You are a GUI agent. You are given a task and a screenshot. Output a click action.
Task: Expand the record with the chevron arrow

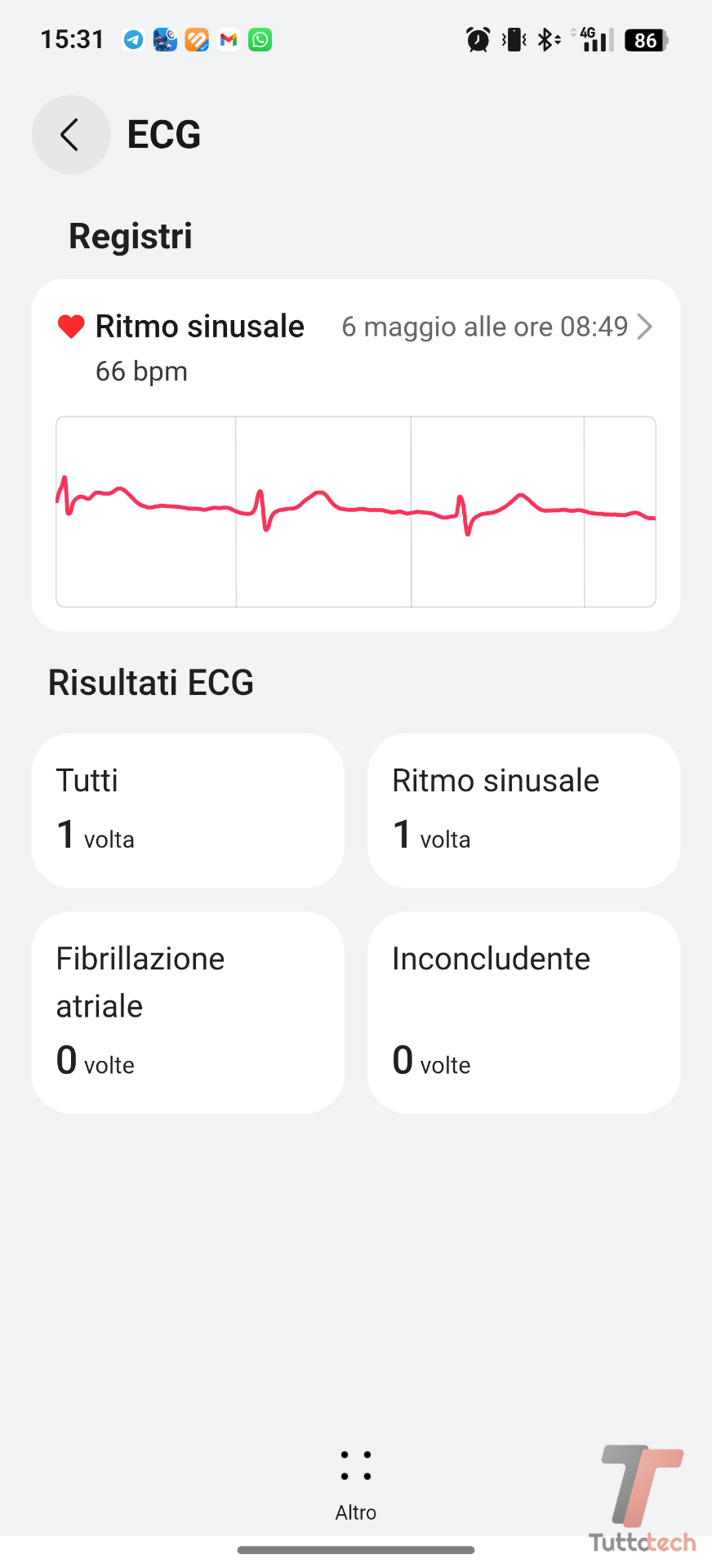pos(645,327)
